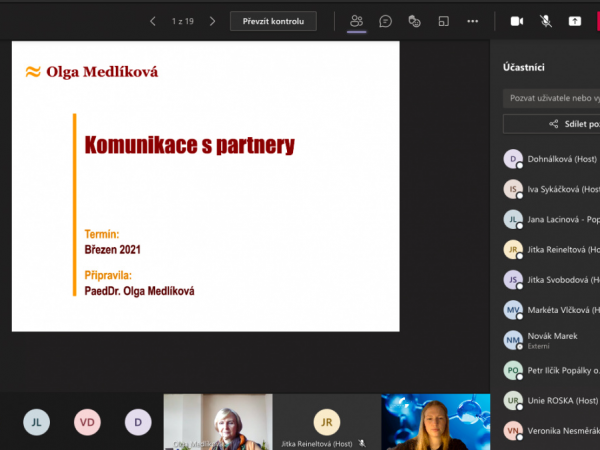The image size is (600, 450).
Task: Click the presentation slide titled Komunikace s partnery
Action: pos(205,186)
